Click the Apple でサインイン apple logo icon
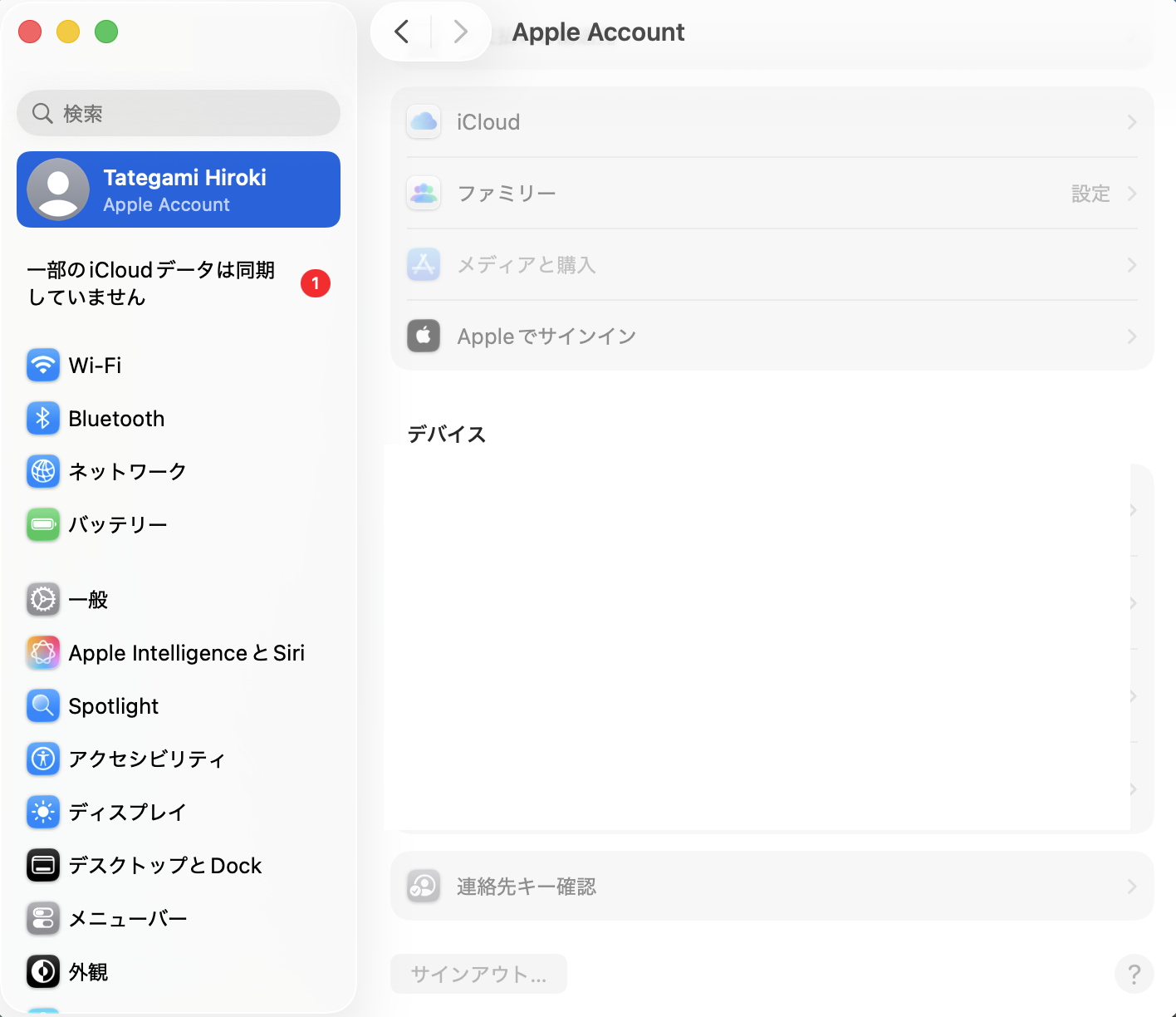Image resolution: width=1176 pixels, height=1017 pixels. pyautogui.click(x=424, y=337)
